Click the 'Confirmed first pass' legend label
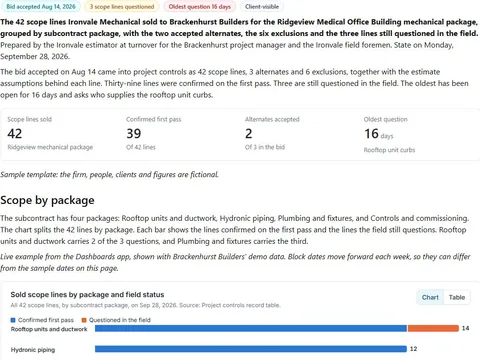The height and width of the screenshot is (360, 480). (x=46, y=320)
